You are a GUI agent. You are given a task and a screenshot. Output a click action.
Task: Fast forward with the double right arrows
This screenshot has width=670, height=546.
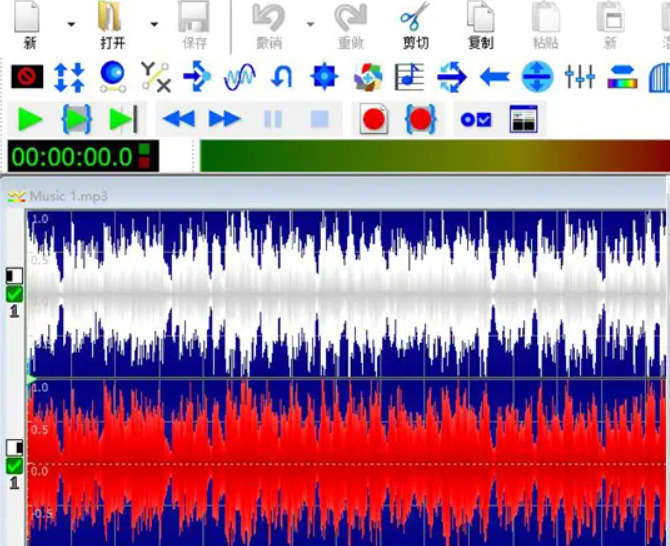[x=225, y=119]
